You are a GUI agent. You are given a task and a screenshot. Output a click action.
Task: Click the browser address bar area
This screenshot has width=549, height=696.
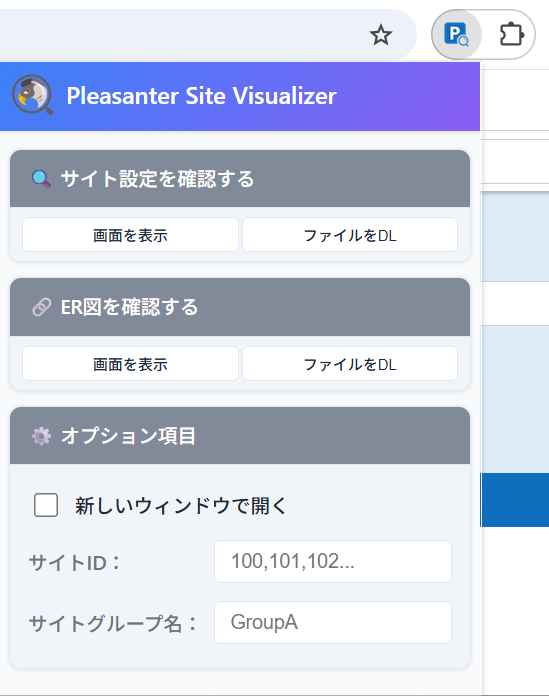click(x=178, y=35)
